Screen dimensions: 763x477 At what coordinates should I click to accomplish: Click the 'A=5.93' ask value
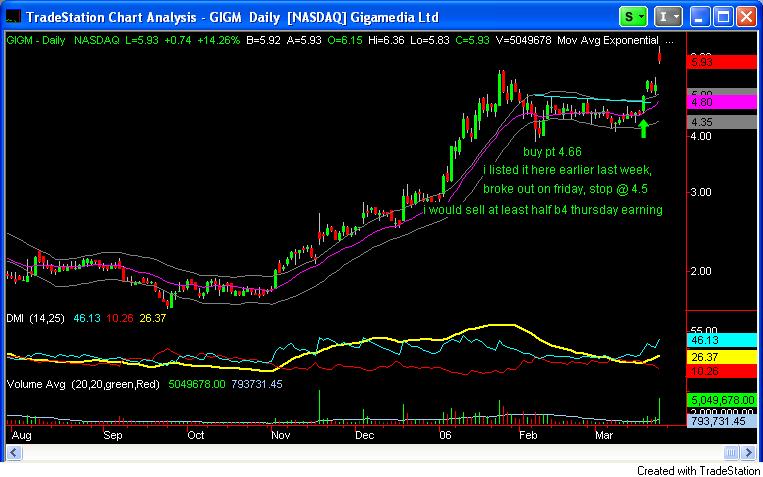coord(304,41)
